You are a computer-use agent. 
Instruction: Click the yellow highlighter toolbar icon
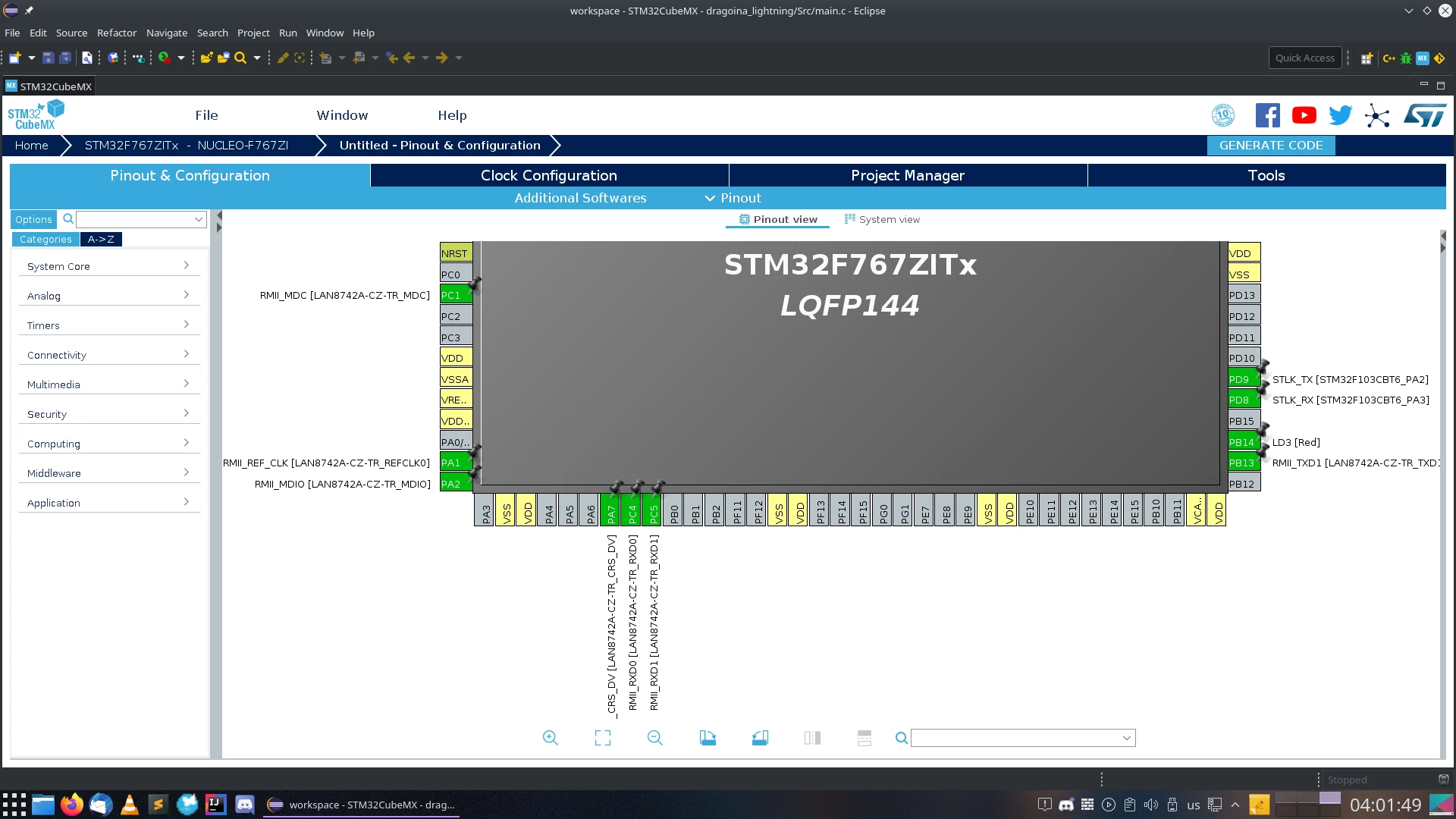point(283,58)
